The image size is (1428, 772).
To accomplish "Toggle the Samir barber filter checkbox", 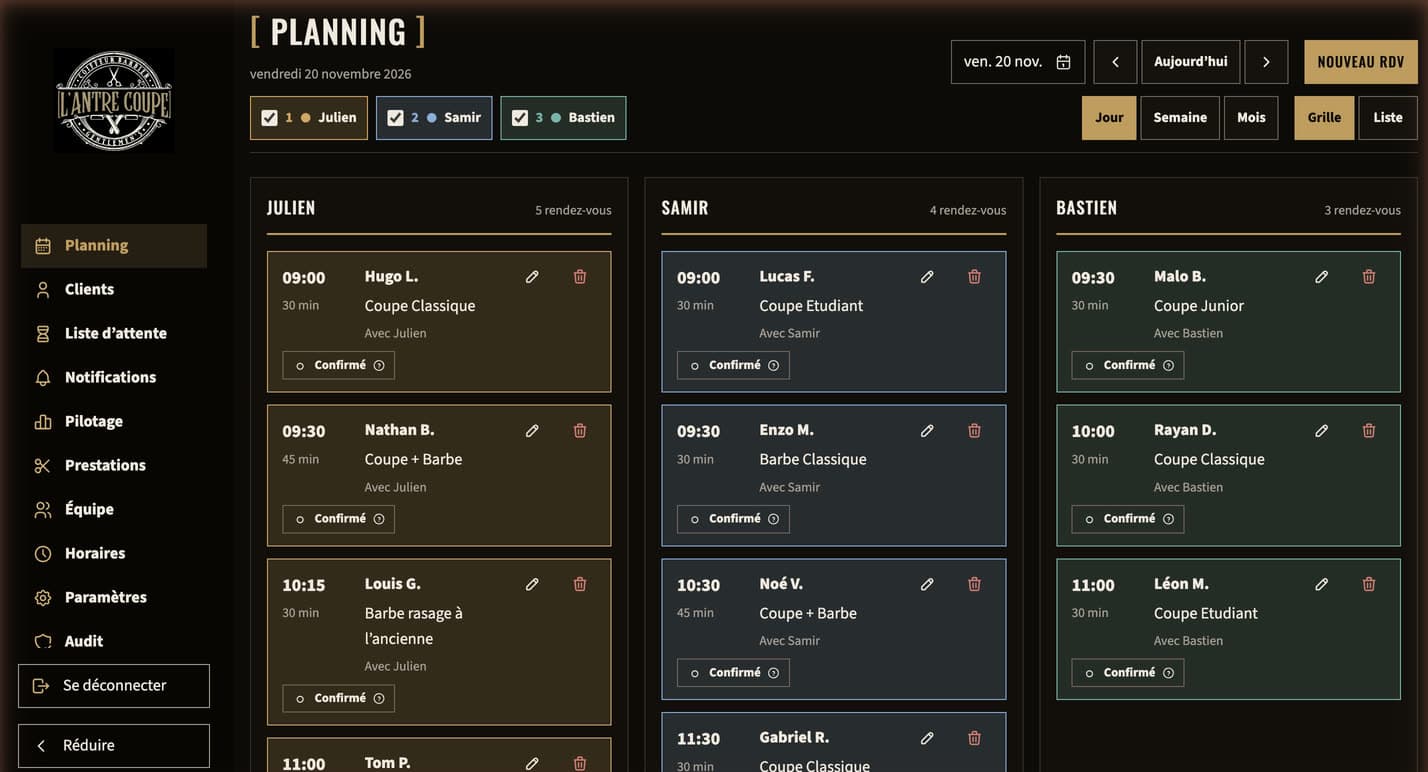I will point(395,118).
